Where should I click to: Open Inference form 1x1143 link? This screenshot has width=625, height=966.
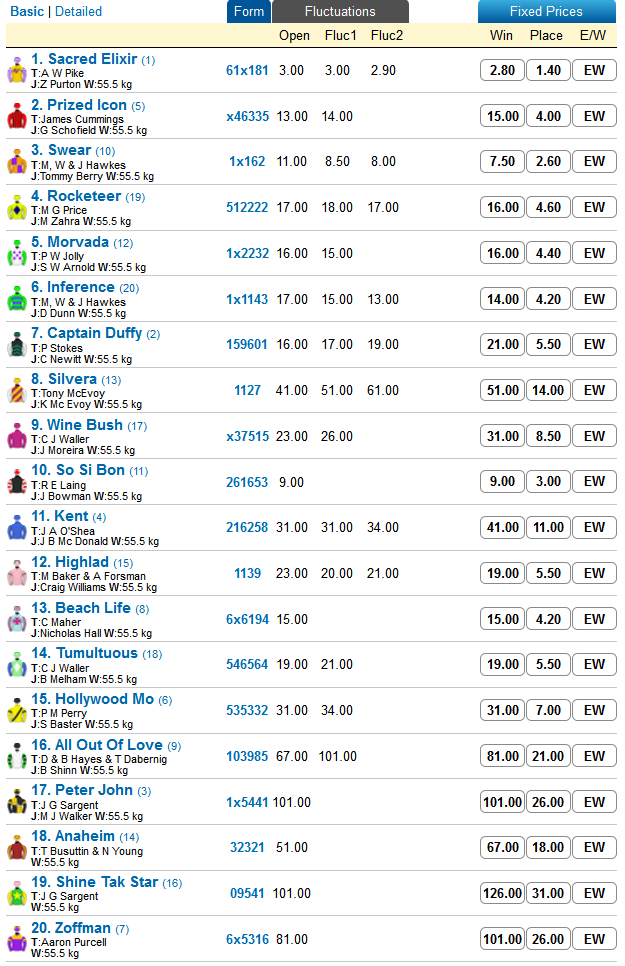(x=247, y=299)
